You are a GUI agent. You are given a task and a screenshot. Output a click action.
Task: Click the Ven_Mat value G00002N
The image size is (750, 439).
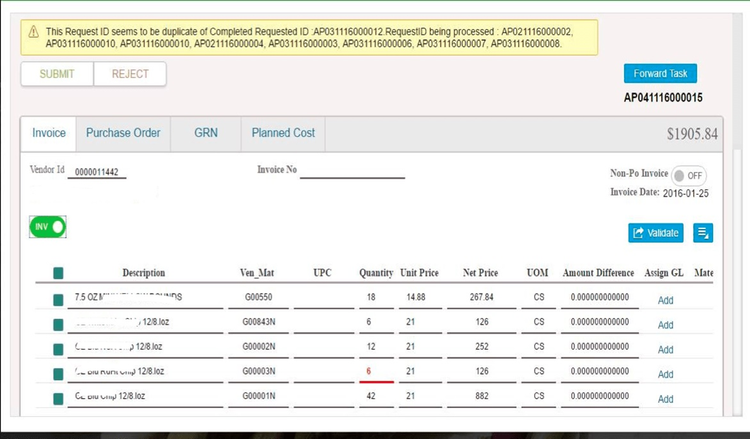coord(258,347)
